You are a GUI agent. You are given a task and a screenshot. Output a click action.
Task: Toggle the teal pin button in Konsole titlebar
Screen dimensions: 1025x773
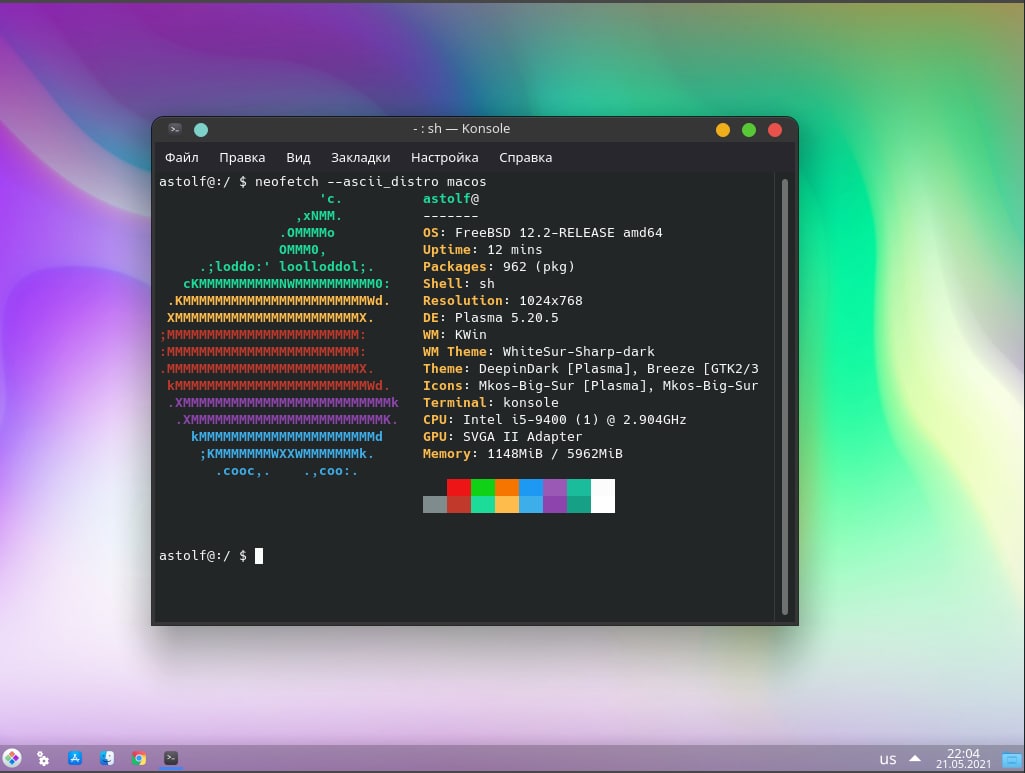[201, 129]
